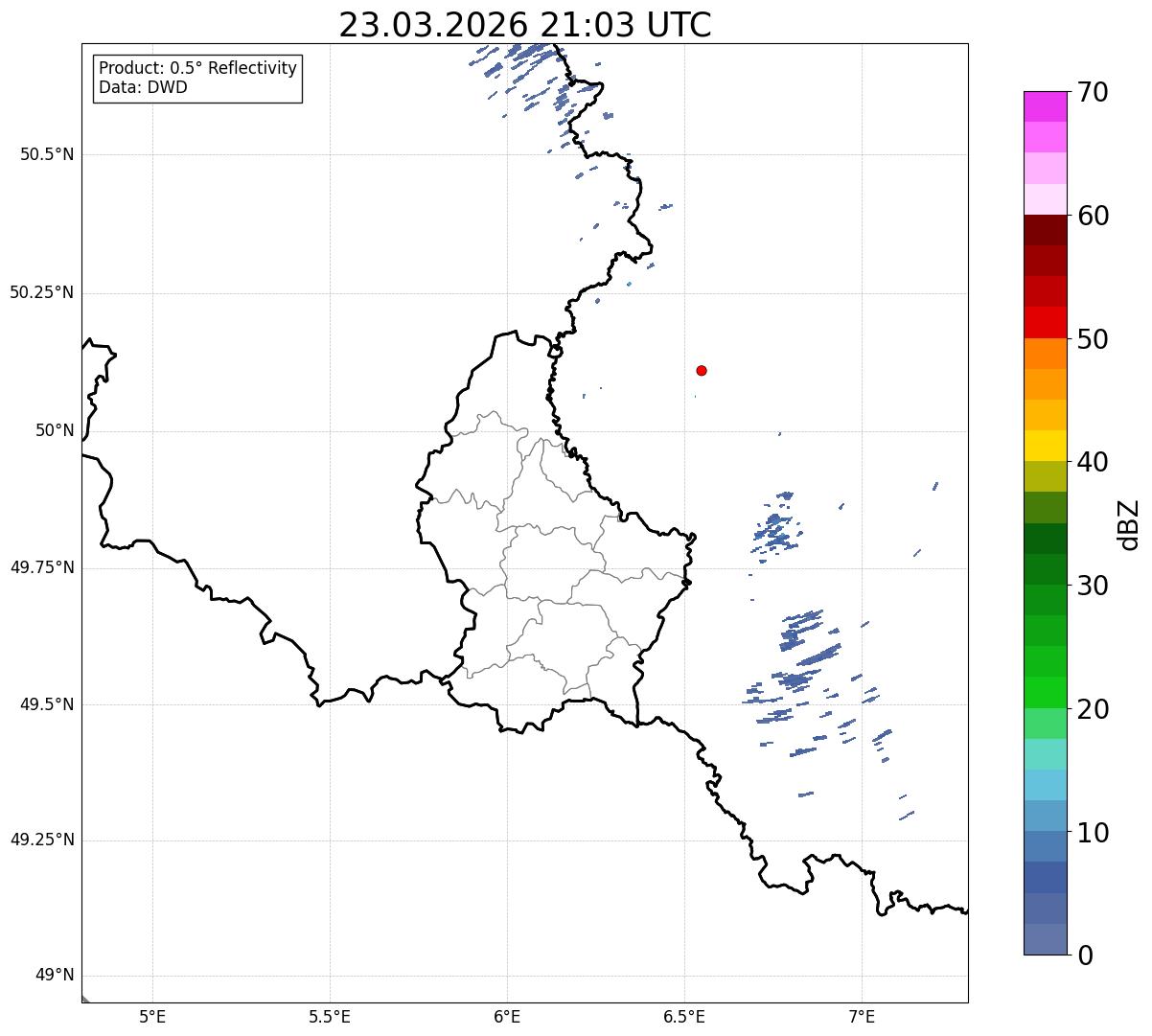The width and height of the screenshot is (1152, 1036).
Task: Click the grey-blue bottom swatch at 0 dBZ
Action: (1045, 939)
